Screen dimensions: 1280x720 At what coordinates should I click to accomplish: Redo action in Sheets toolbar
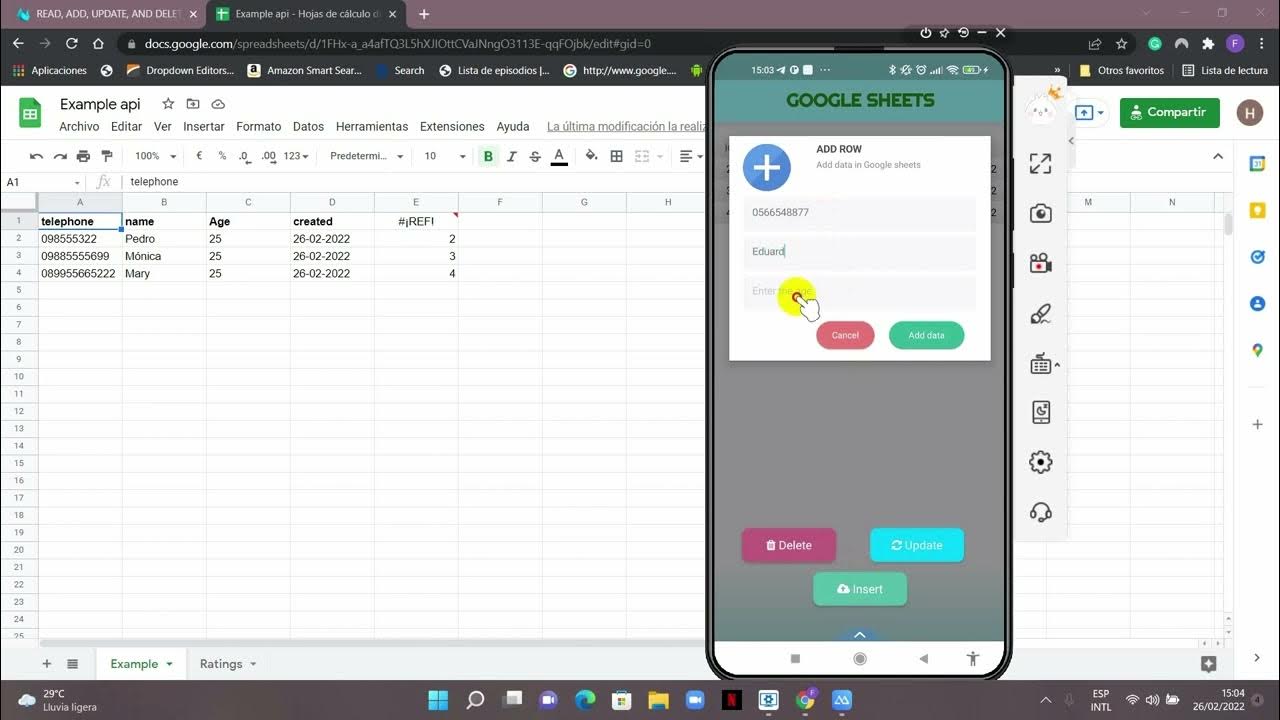coord(61,156)
